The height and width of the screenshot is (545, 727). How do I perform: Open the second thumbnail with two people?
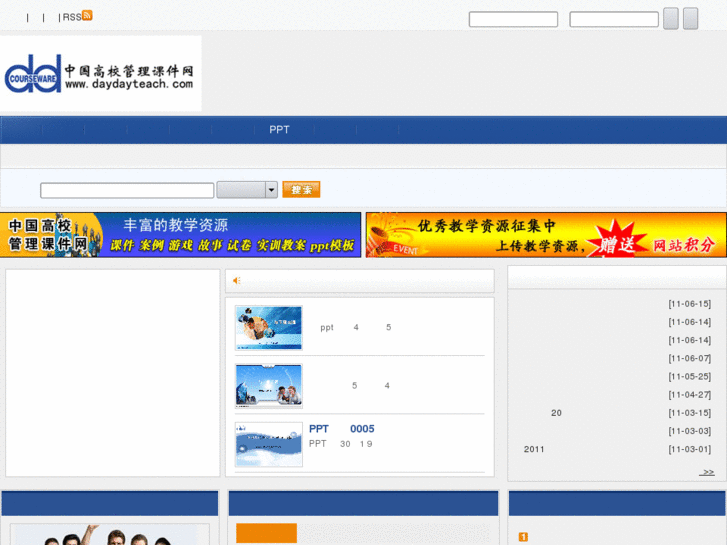point(269,385)
